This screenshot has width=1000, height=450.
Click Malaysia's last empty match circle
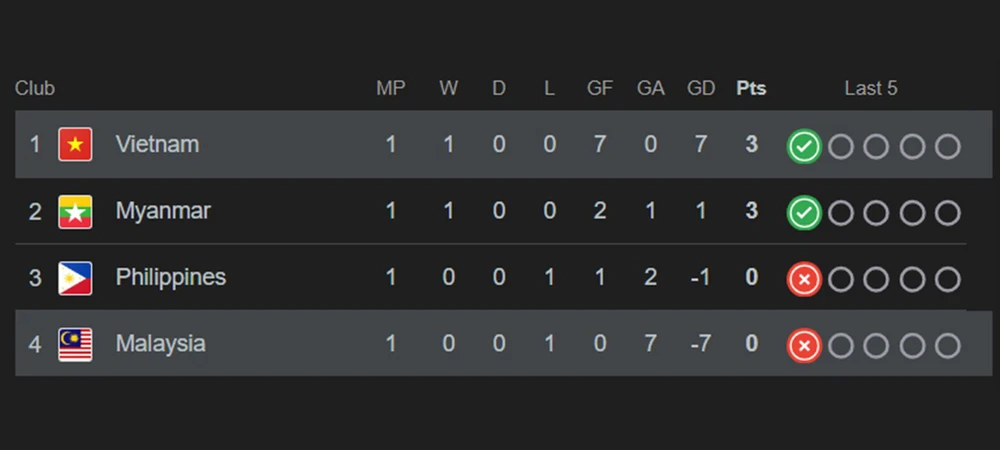coord(947,346)
